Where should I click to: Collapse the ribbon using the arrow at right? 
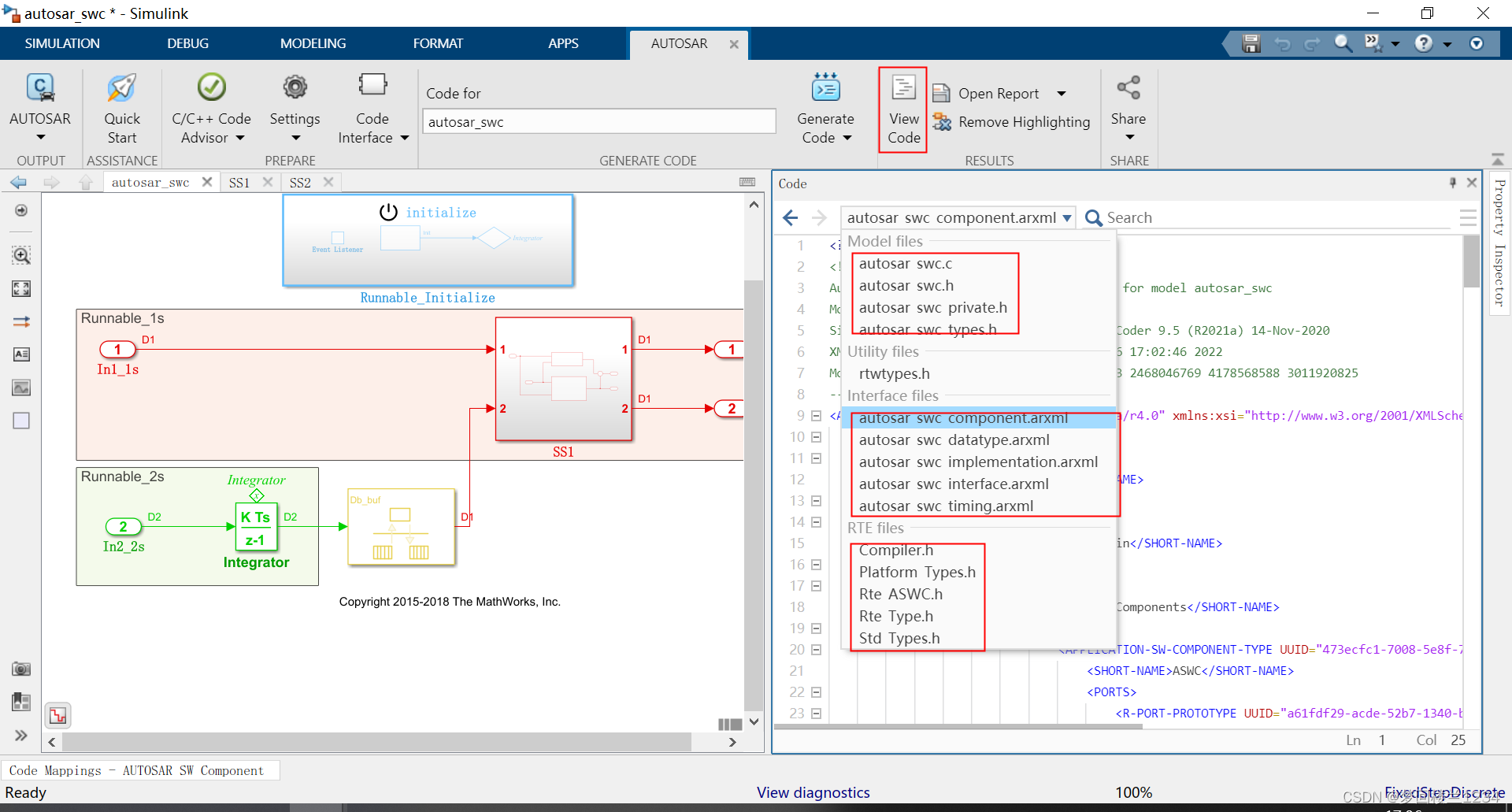[1499, 158]
